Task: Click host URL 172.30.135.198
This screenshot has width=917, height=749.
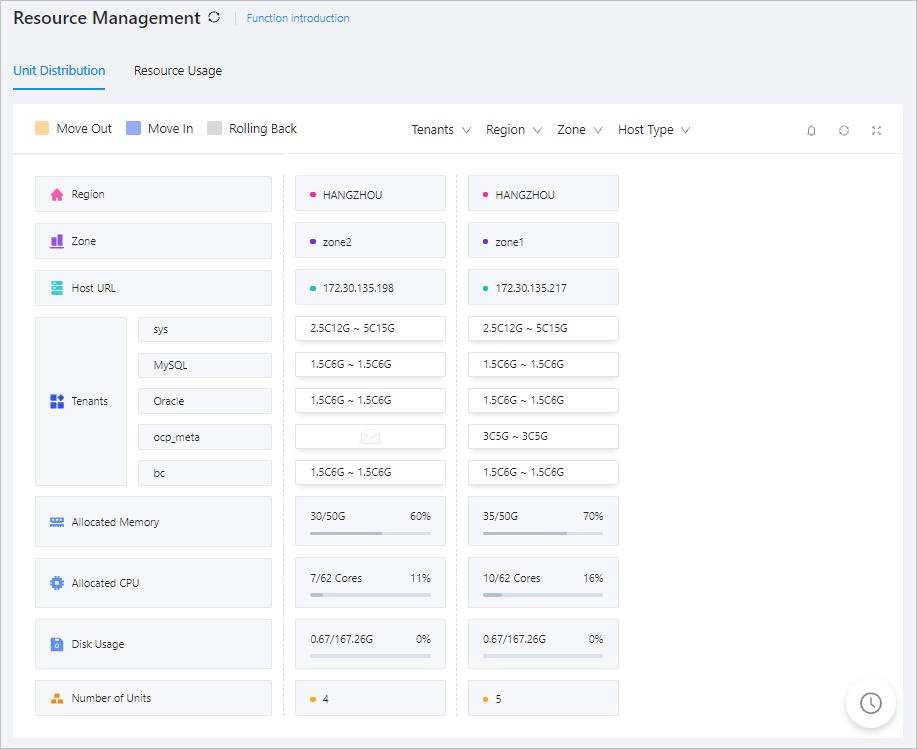Action: tap(370, 287)
